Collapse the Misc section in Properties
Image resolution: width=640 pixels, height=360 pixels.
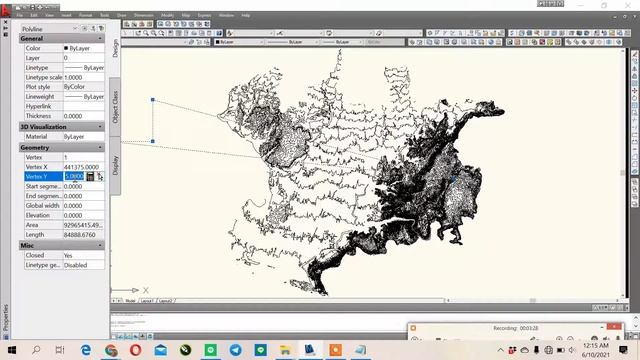click(100, 245)
